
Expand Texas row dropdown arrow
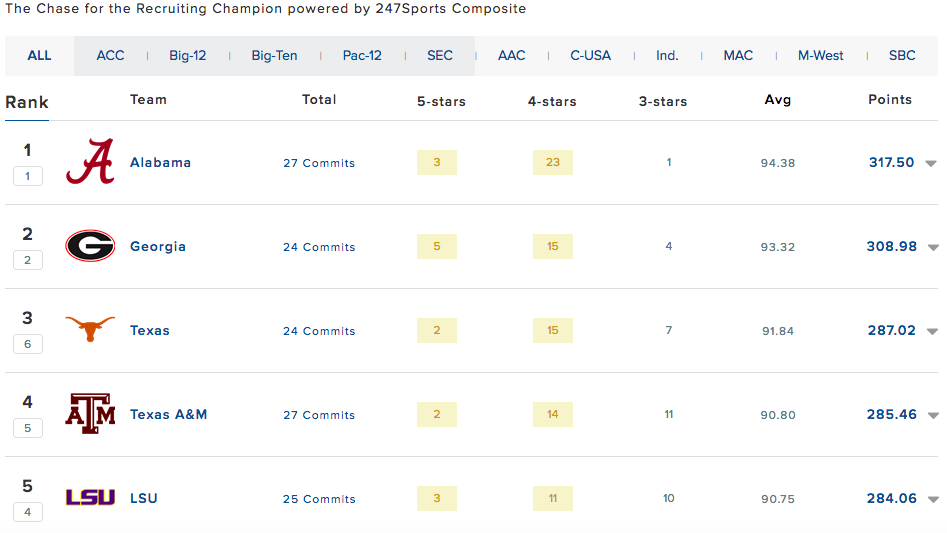[x=933, y=331]
